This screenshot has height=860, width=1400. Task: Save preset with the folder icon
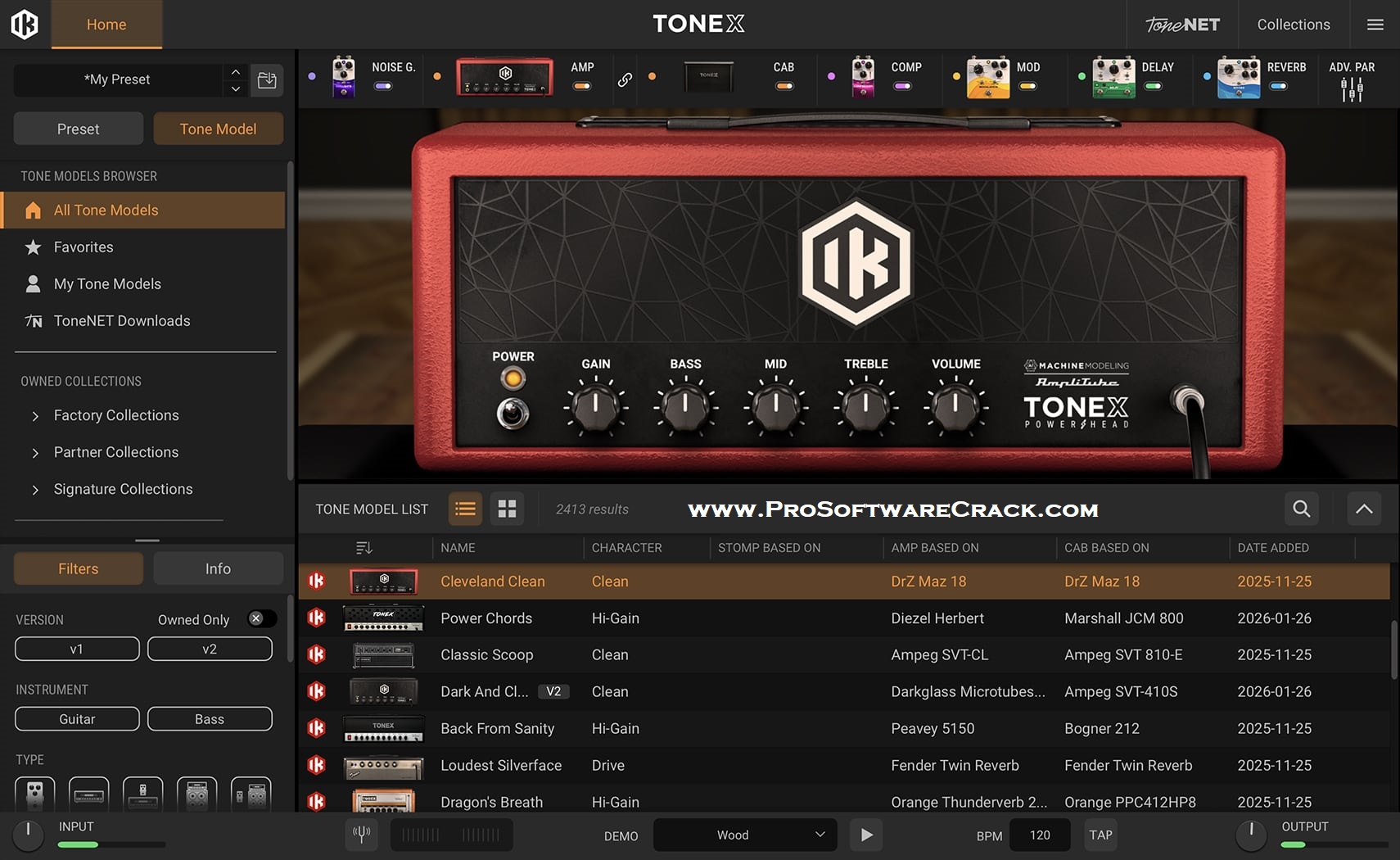click(x=267, y=79)
